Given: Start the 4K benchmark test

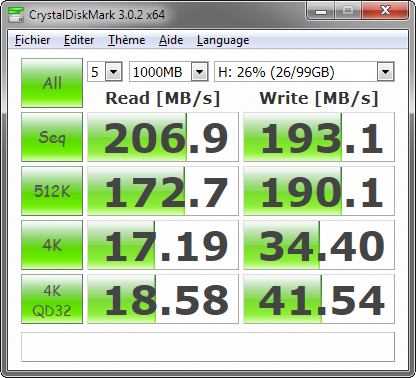Looking at the screenshot, I should point(52,245).
